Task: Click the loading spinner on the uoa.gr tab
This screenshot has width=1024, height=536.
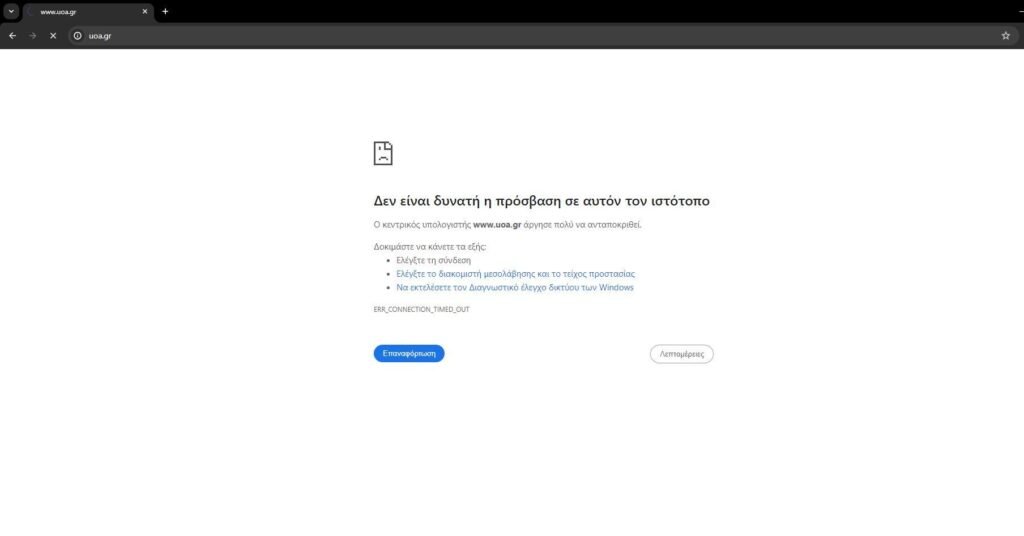Action: pos(31,12)
